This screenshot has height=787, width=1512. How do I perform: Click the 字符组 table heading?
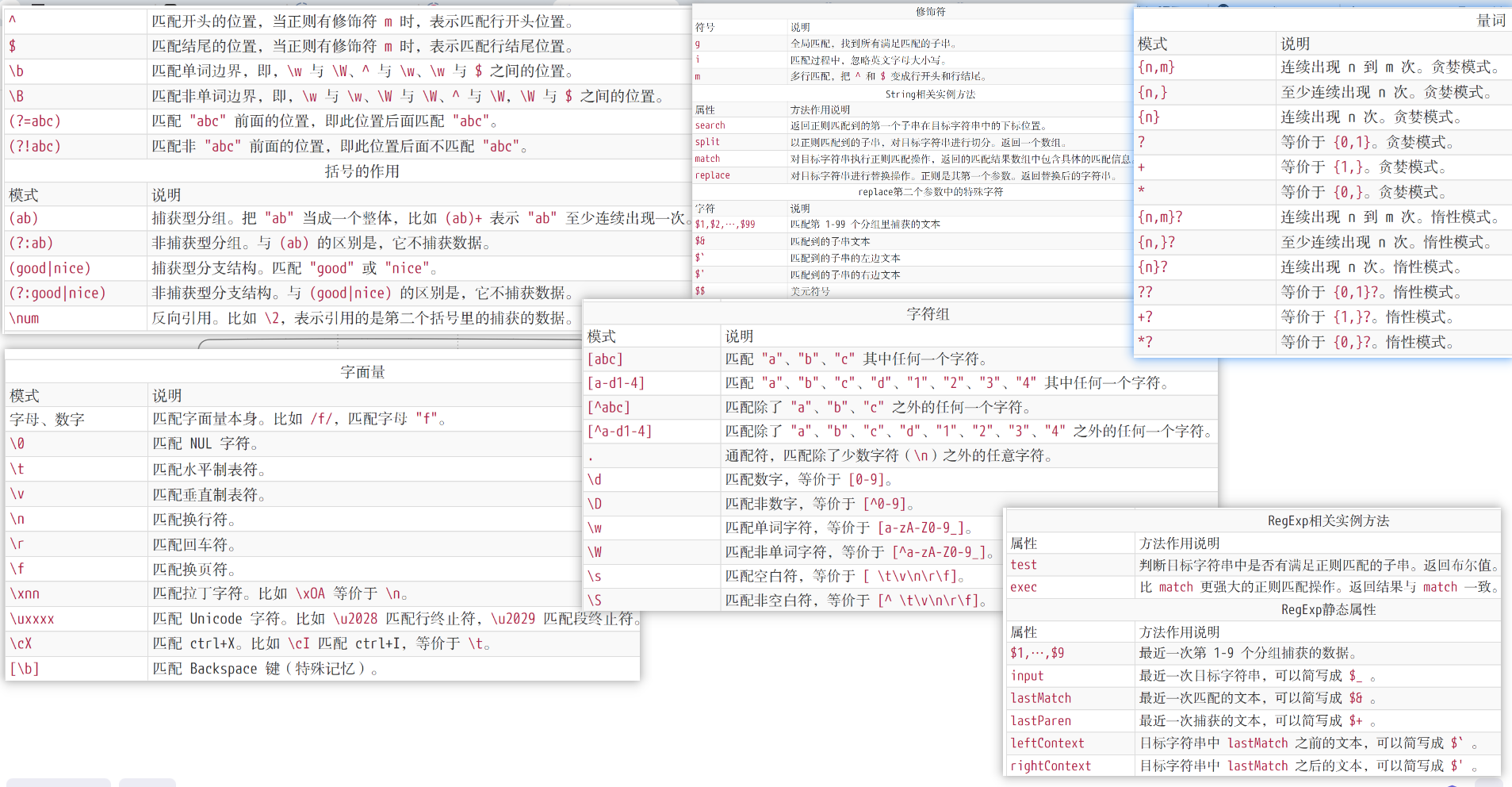pos(928,314)
